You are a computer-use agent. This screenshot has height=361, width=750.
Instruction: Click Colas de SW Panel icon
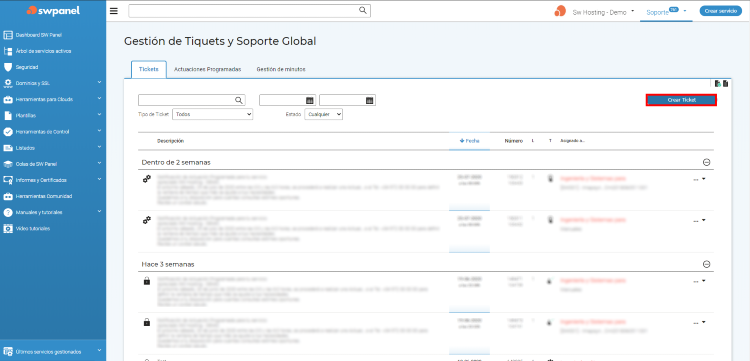point(8,164)
